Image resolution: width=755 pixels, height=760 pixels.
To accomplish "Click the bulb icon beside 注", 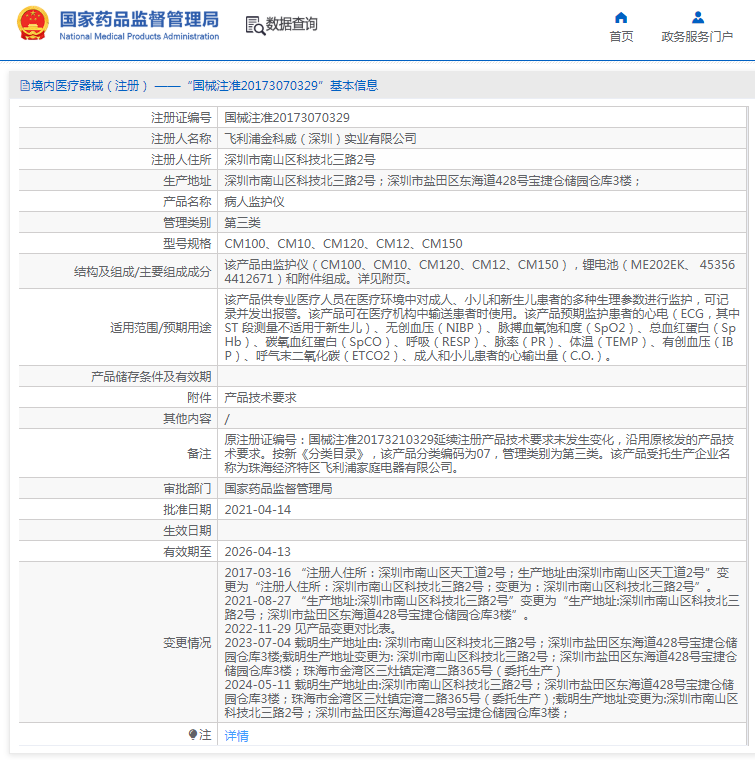I will [193, 735].
